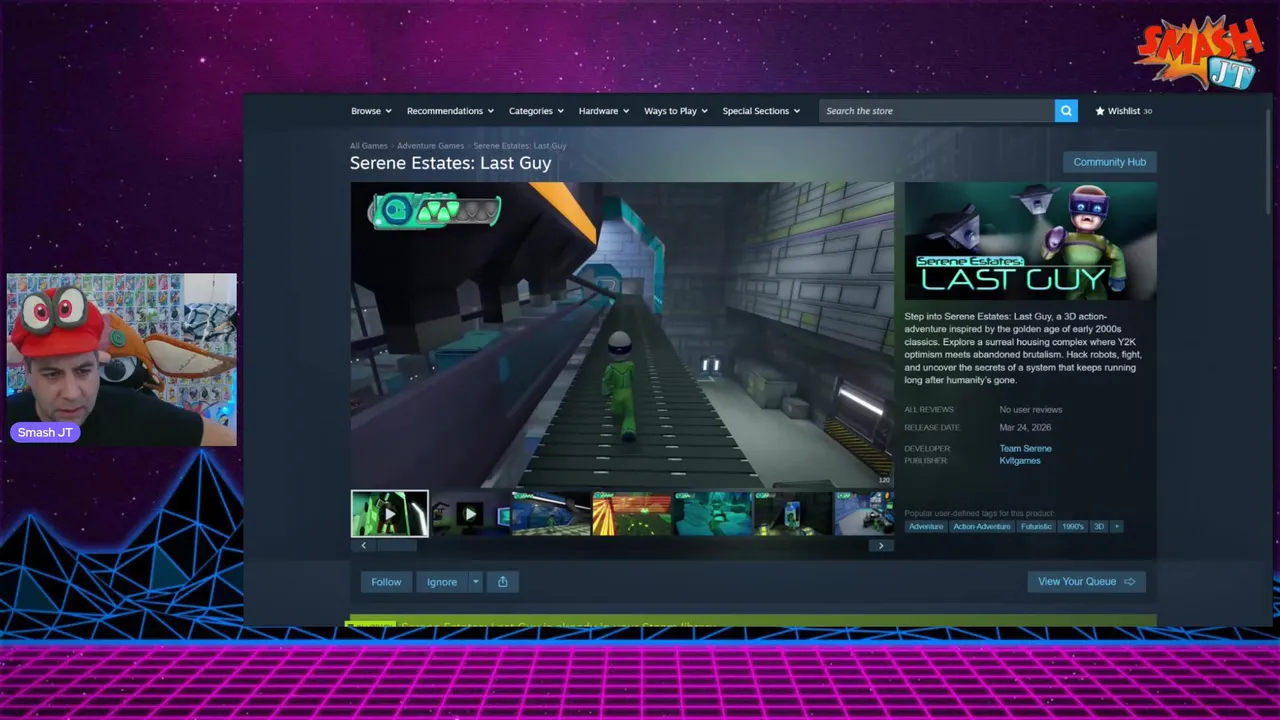
Task: Add another tag with plus button
Action: [x=1116, y=527]
